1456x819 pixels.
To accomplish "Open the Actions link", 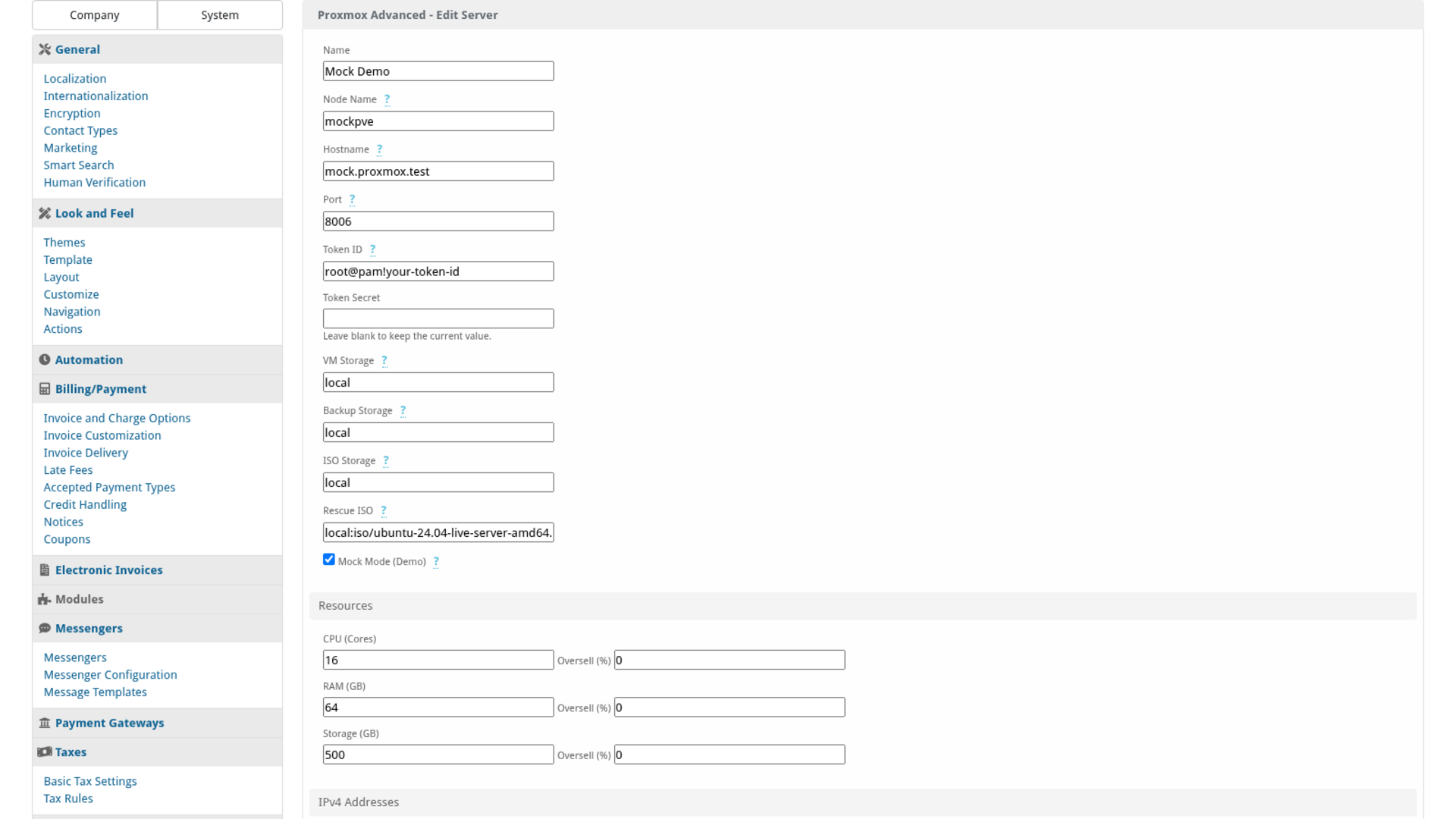I will 63,329.
